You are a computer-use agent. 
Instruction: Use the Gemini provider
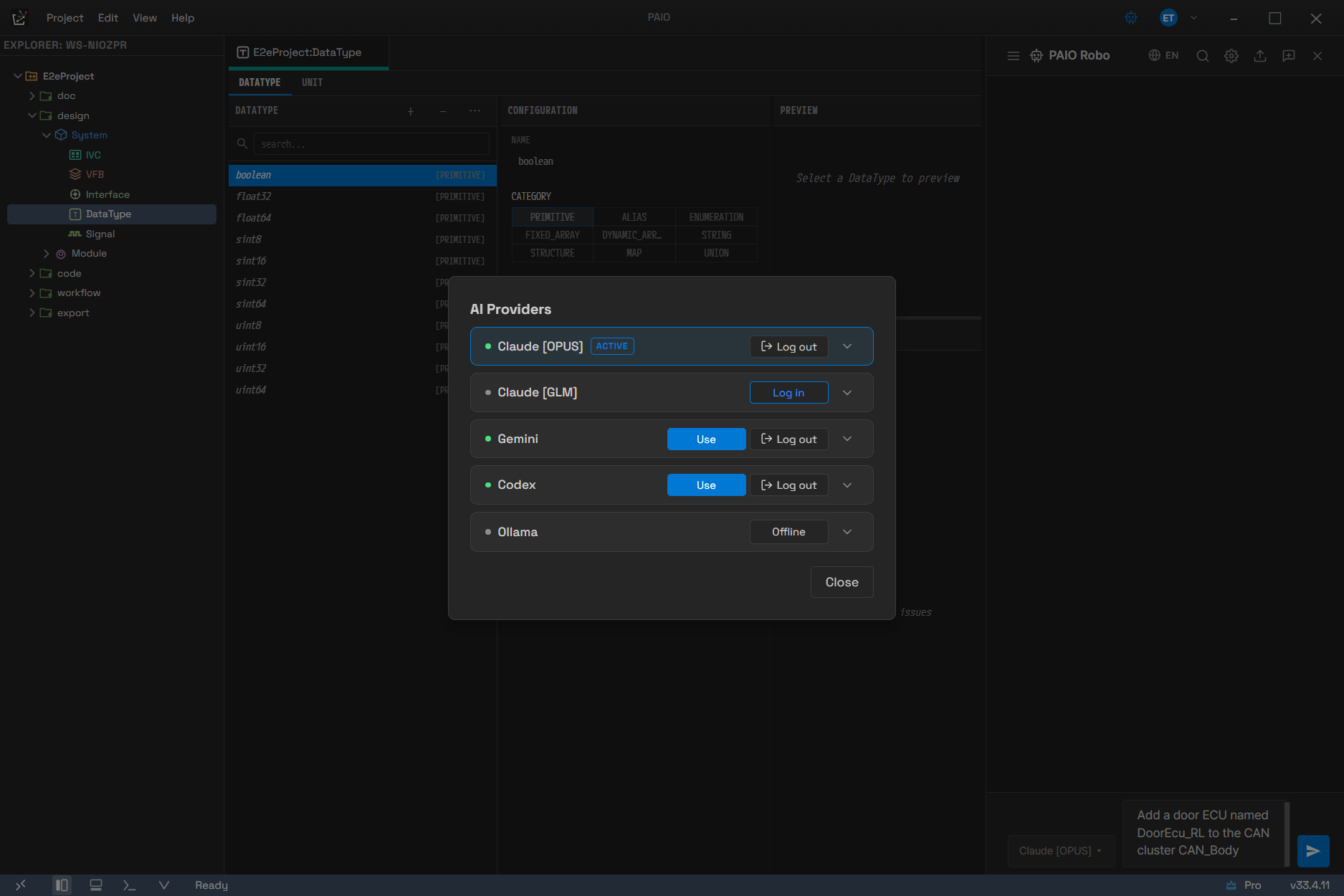[x=706, y=439]
